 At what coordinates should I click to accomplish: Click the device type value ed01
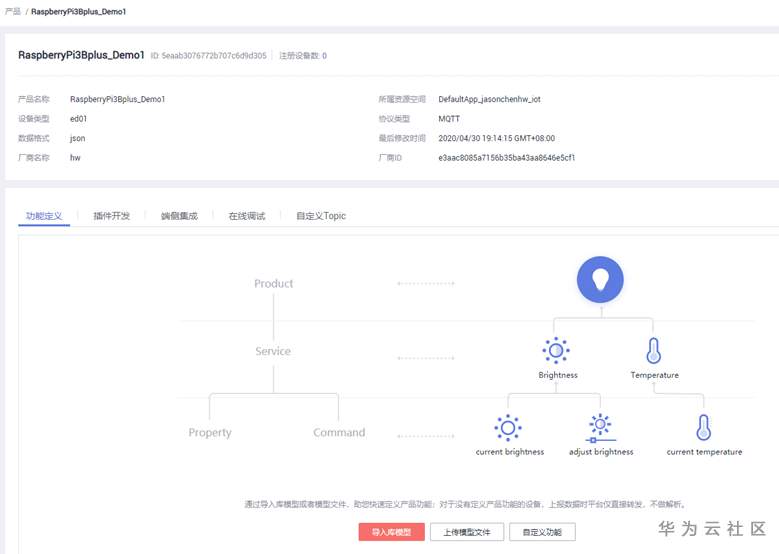tap(78, 119)
